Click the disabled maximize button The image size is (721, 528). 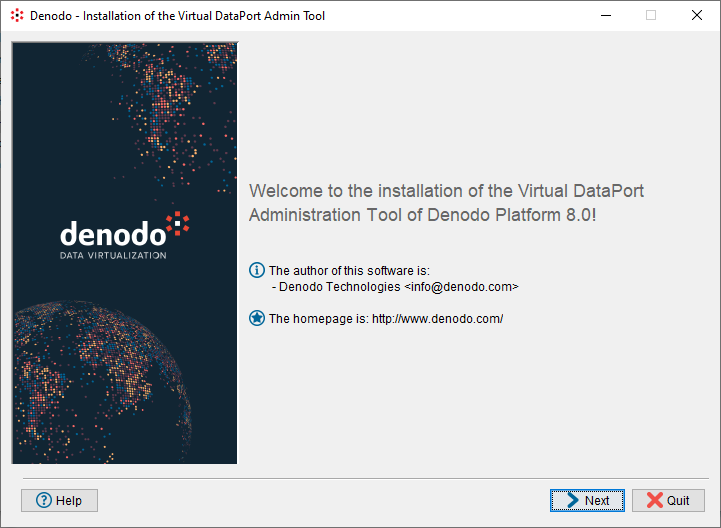651,16
